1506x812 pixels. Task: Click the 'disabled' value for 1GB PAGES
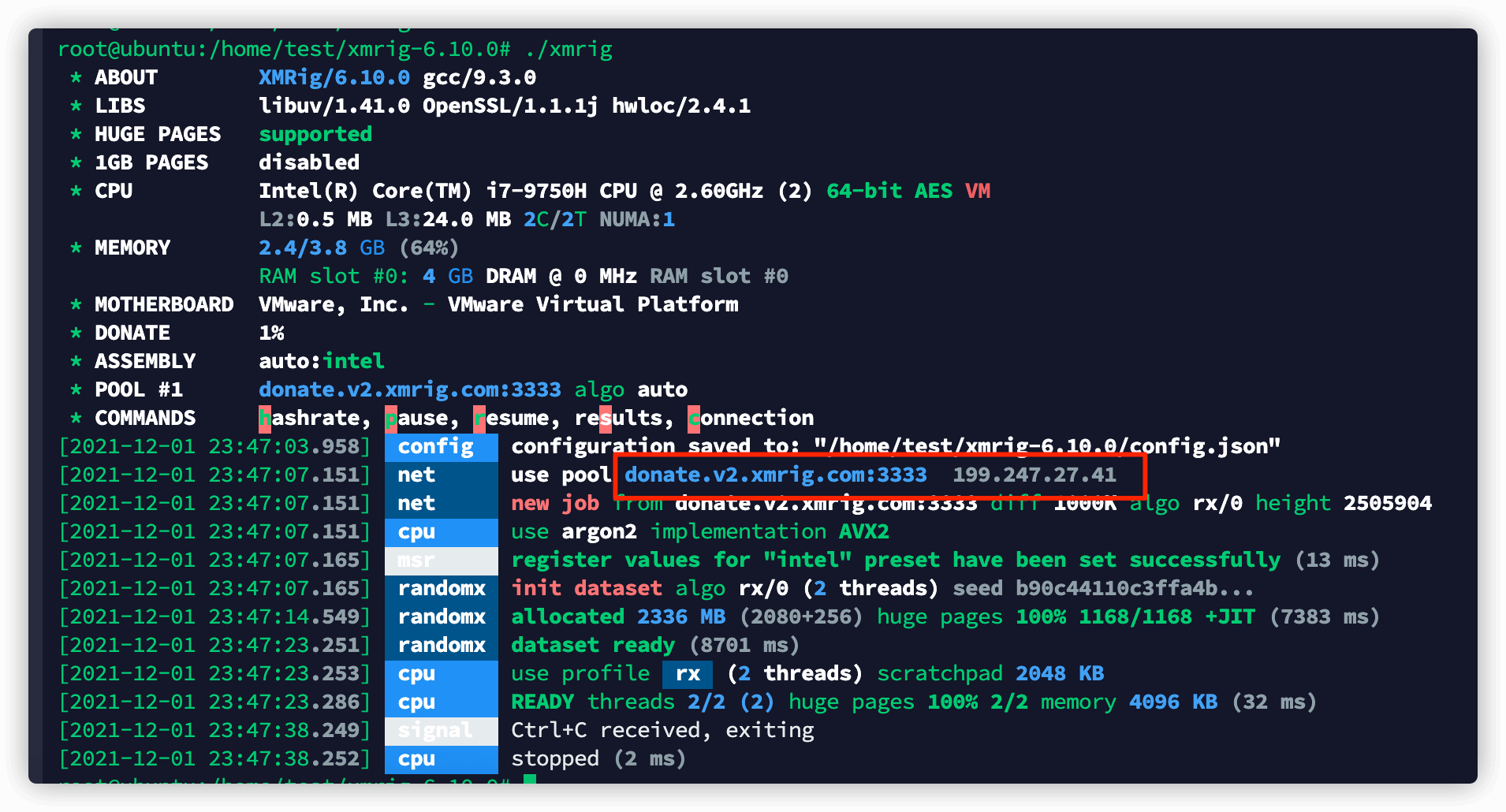pyautogui.click(x=309, y=162)
